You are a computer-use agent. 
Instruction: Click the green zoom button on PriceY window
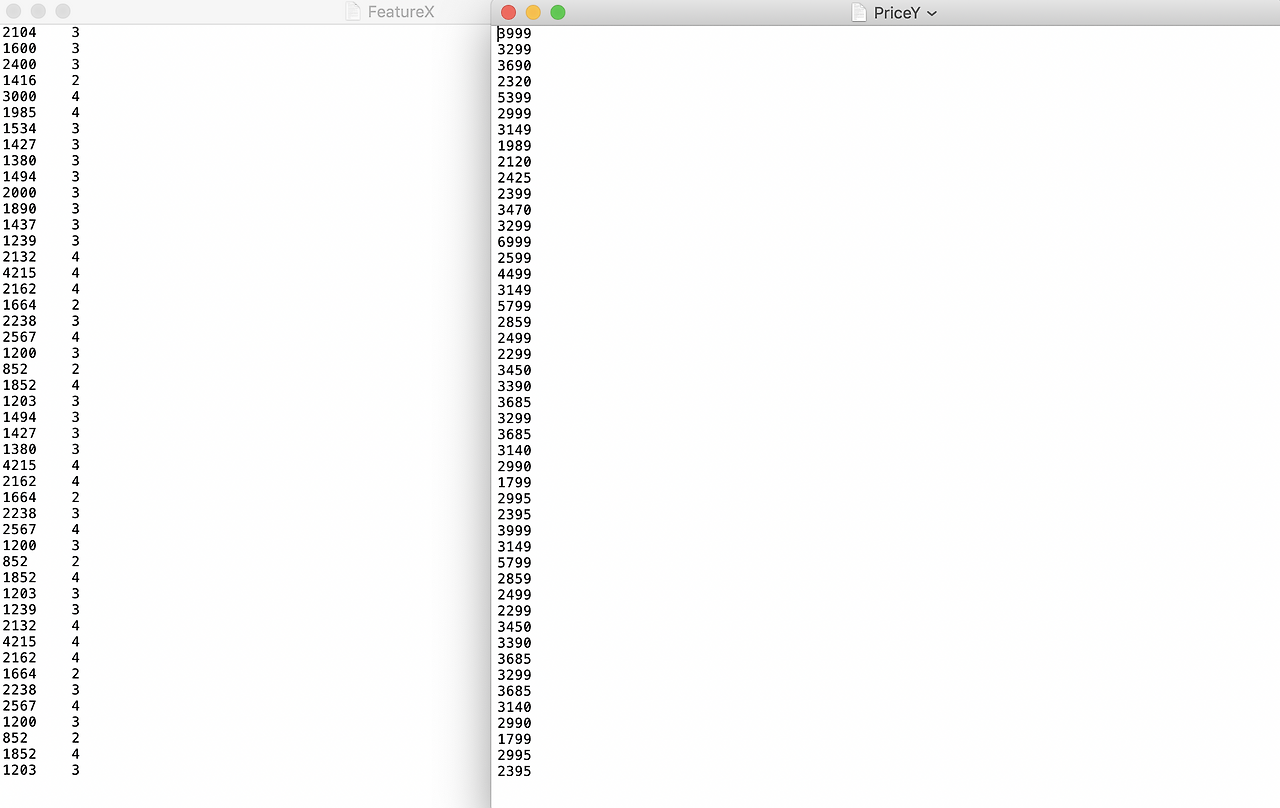tap(557, 12)
